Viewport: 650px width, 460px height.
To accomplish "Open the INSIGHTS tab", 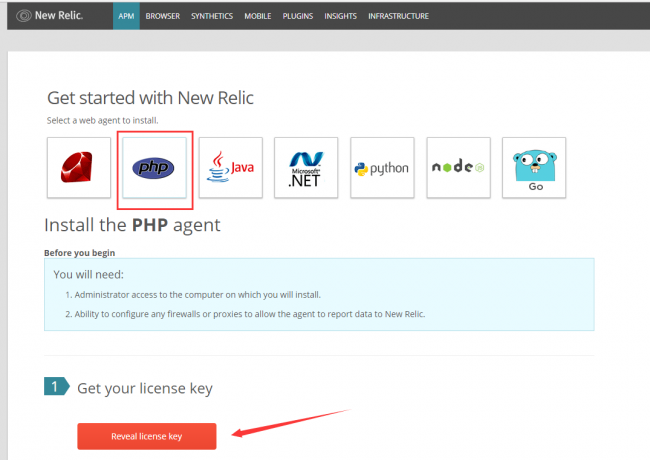I will [x=340, y=16].
